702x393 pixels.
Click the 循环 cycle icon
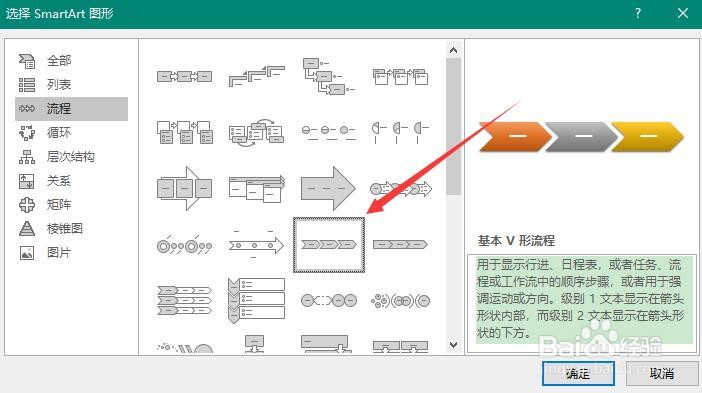pos(26,132)
